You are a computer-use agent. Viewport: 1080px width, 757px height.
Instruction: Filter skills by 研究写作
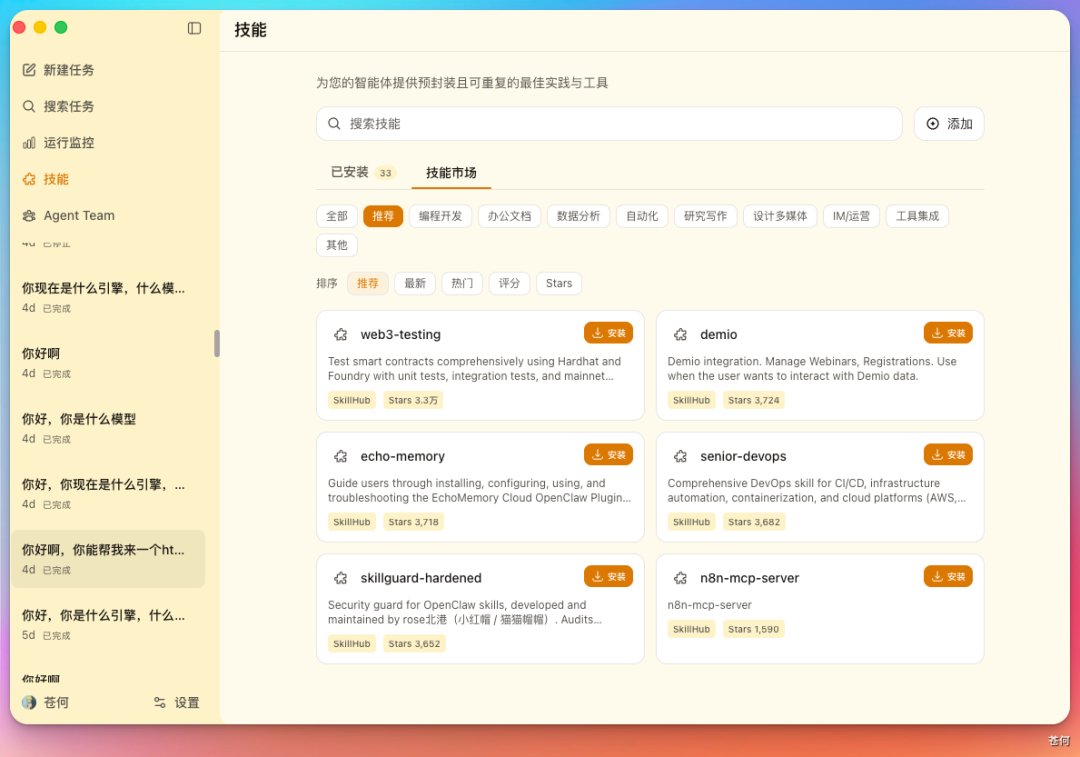(x=705, y=216)
